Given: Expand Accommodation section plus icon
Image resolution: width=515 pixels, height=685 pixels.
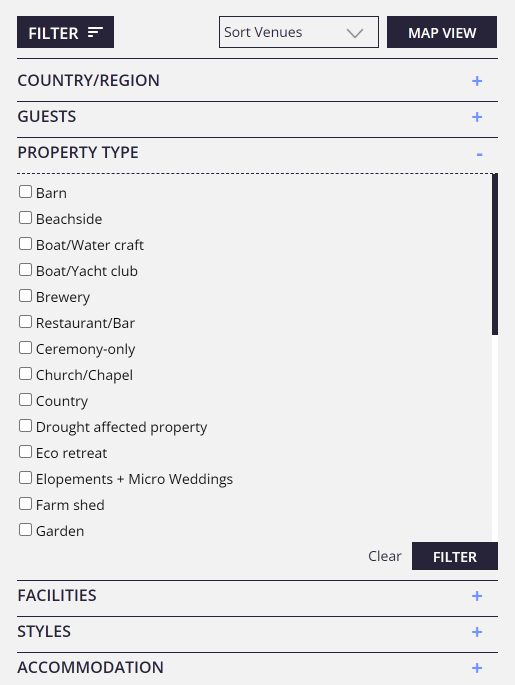Looking at the screenshot, I should [477, 668].
